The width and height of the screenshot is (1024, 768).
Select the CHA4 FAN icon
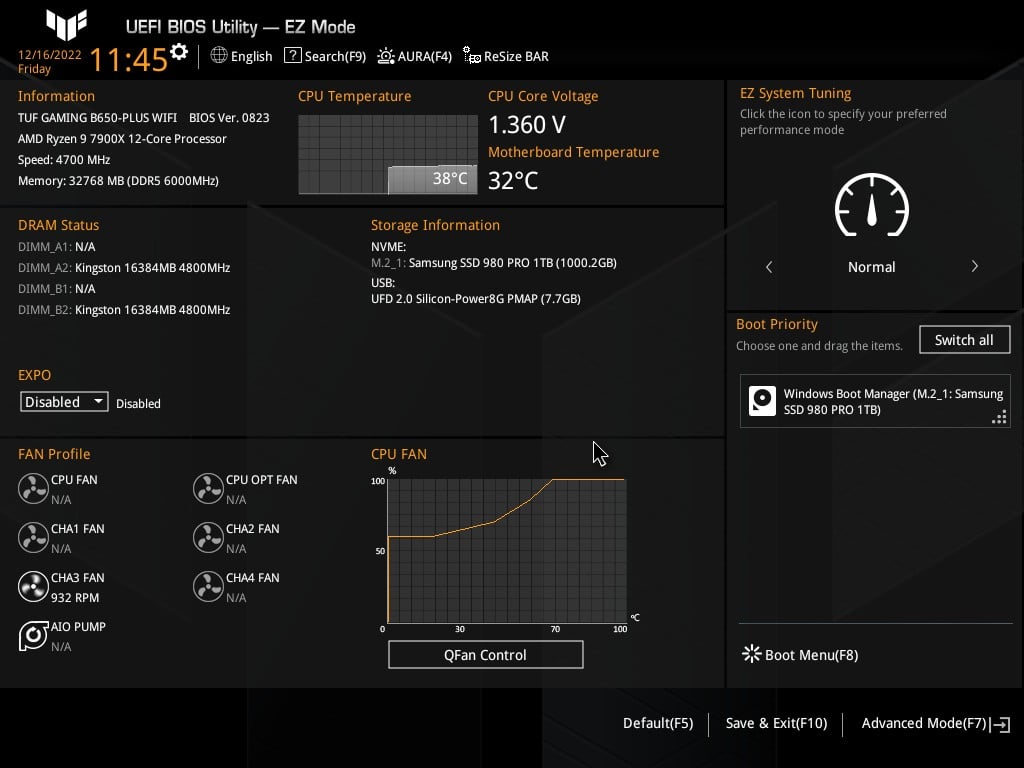click(208, 586)
